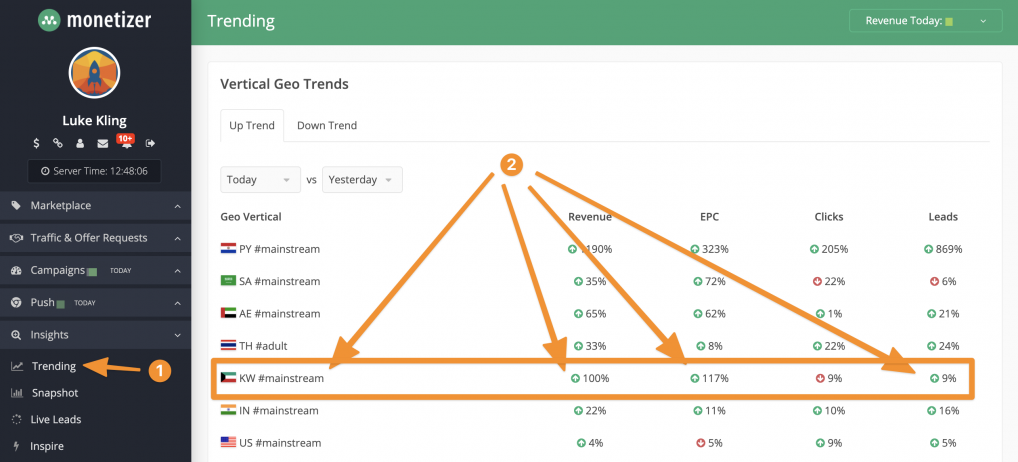Image resolution: width=1018 pixels, height=462 pixels.
Task: Select the US #mainstream row label
Action: click(x=280, y=443)
